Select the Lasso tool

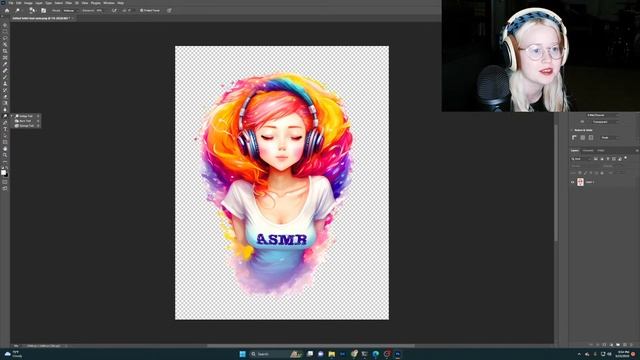point(5,38)
